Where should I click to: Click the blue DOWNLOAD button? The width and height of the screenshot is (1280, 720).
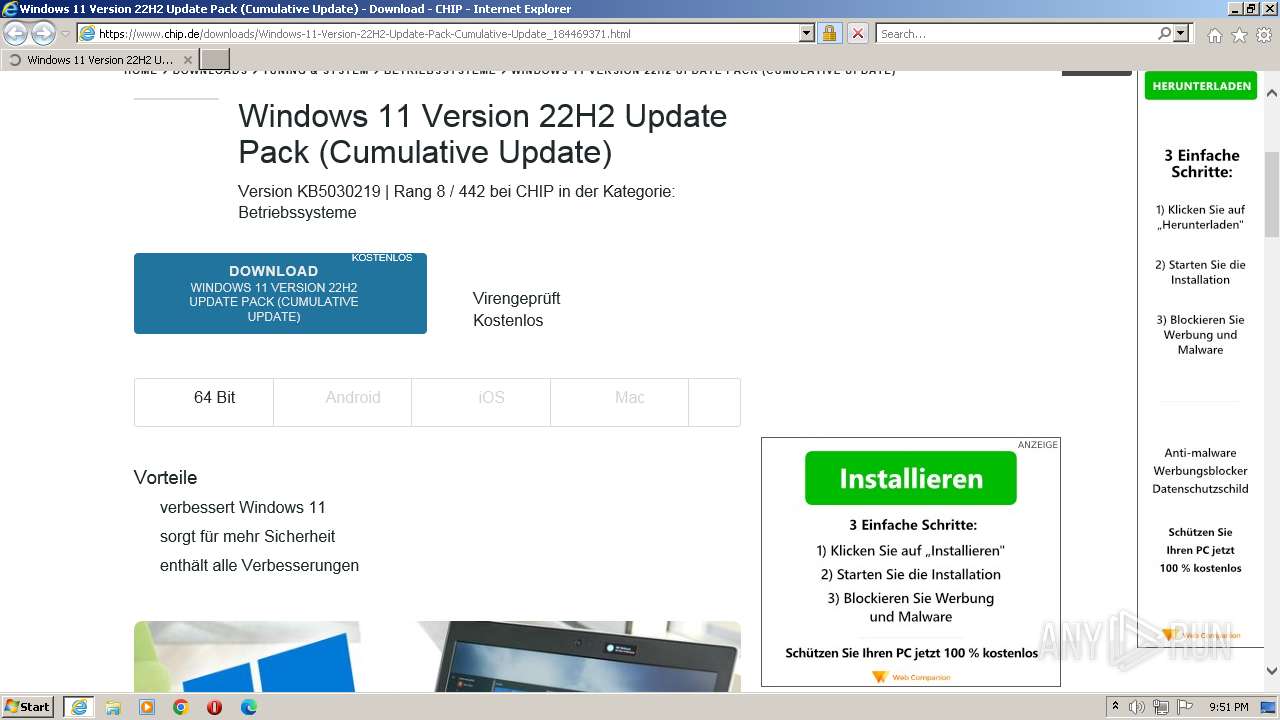click(280, 293)
